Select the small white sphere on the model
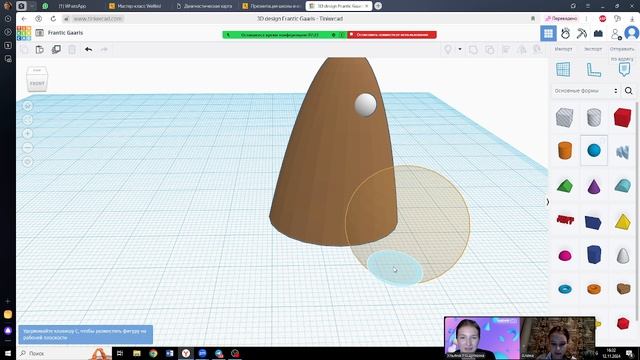This screenshot has height=360, width=640. coord(365,104)
